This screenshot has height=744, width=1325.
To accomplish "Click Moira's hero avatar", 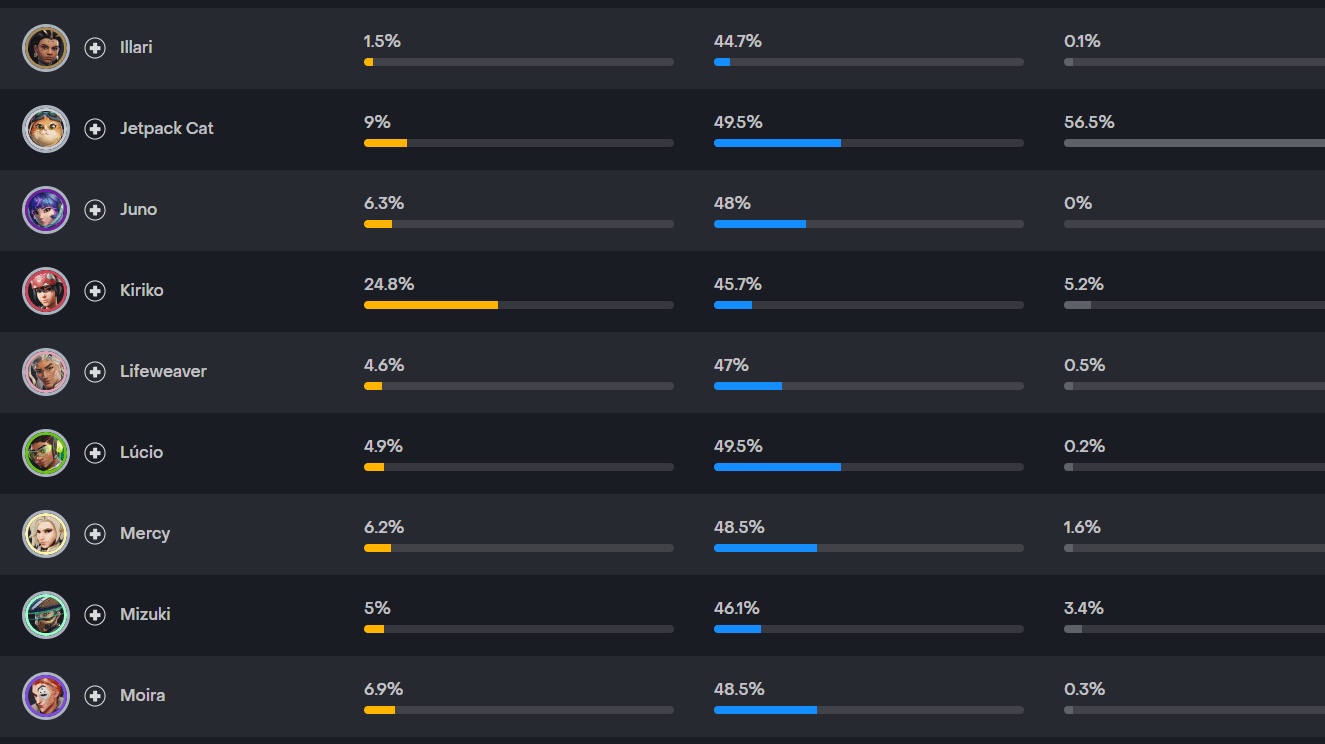I will [x=46, y=696].
